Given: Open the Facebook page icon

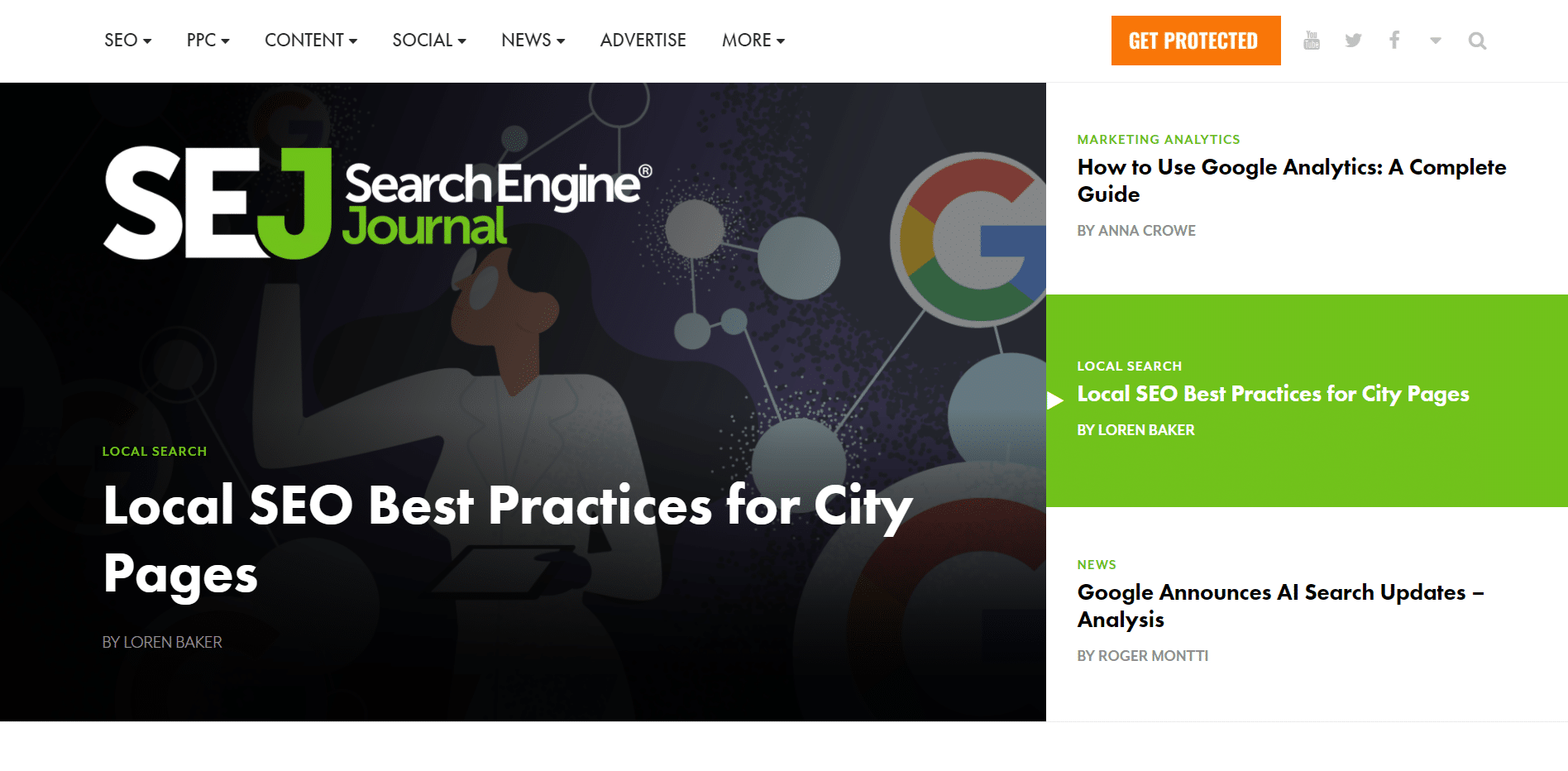Looking at the screenshot, I should pos(1394,41).
